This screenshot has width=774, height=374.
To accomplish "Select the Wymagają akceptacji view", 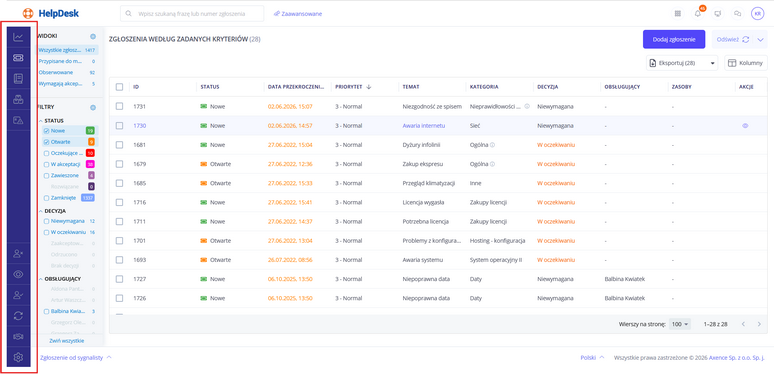I will point(67,84).
